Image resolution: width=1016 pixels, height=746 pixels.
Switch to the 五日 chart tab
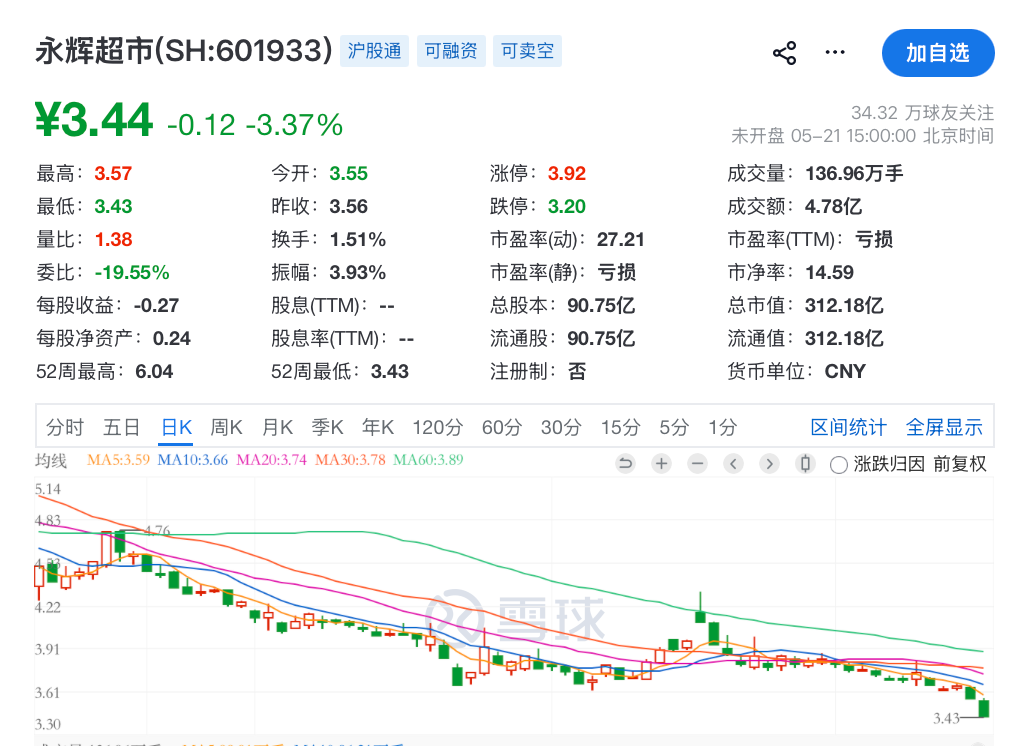[x=122, y=427]
